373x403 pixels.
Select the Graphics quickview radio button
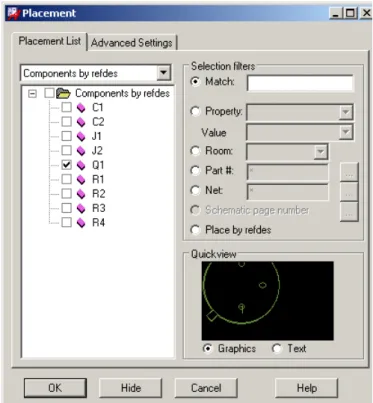click(x=208, y=348)
